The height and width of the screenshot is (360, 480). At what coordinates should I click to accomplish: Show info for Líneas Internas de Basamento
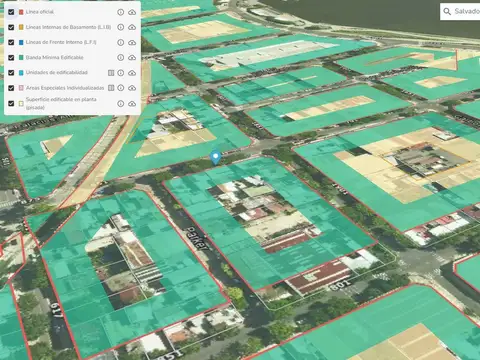[121, 27]
